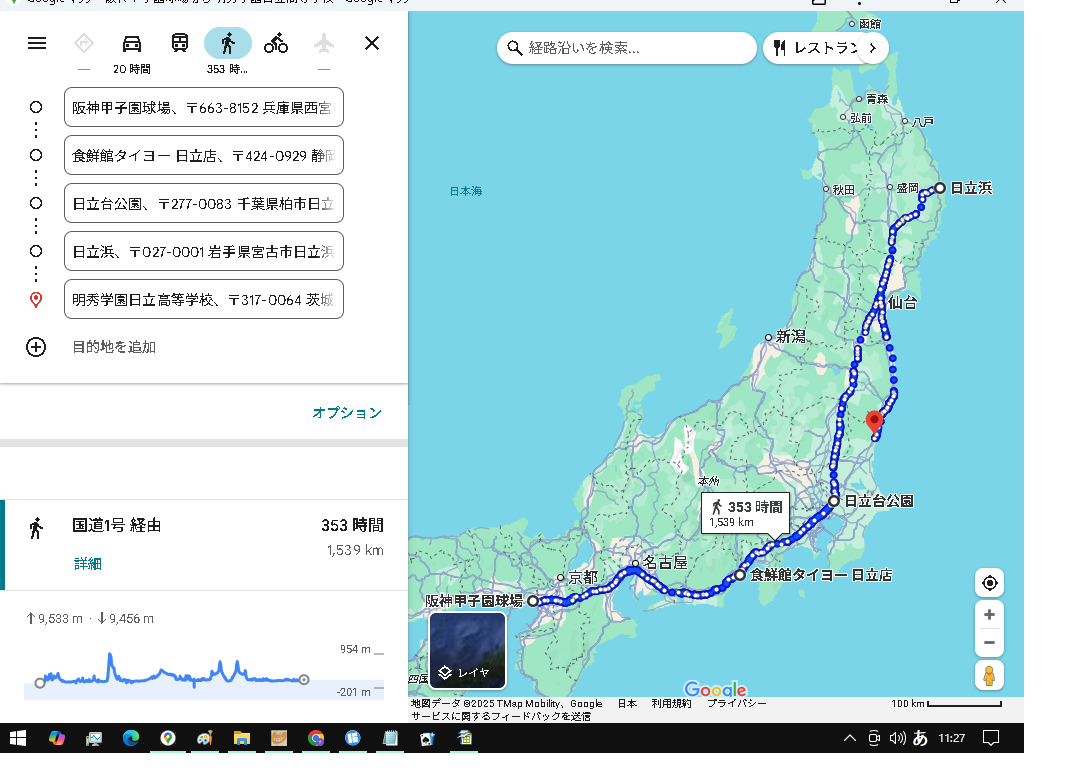The image size is (1076, 781).
Task: Click the 目的地を追加 label
Action: coord(114,347)
